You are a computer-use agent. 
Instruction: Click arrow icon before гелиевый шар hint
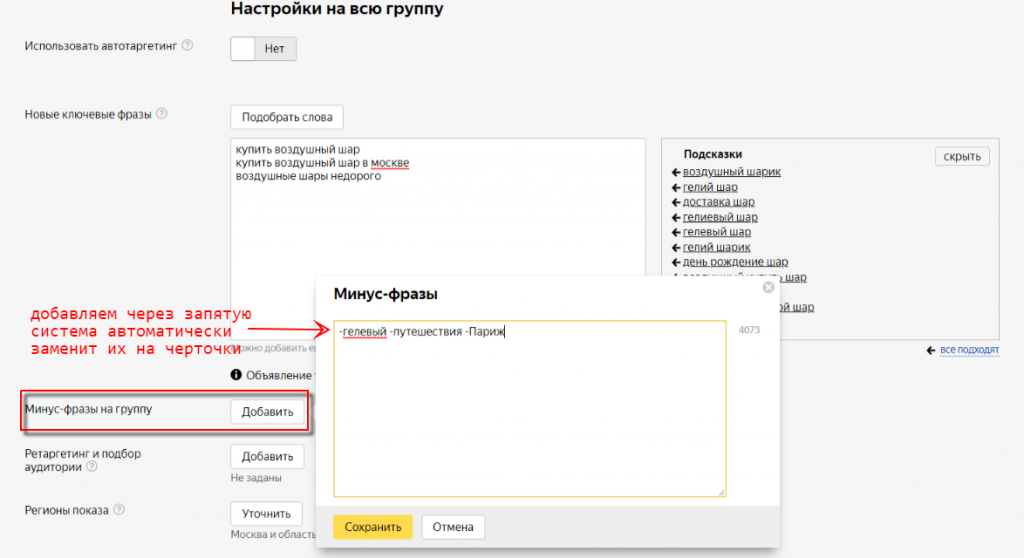[x=676, y=217]
